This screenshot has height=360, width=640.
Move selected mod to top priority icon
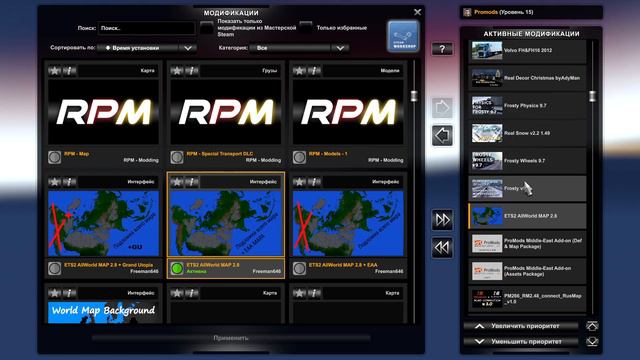(x=592, y=326)
